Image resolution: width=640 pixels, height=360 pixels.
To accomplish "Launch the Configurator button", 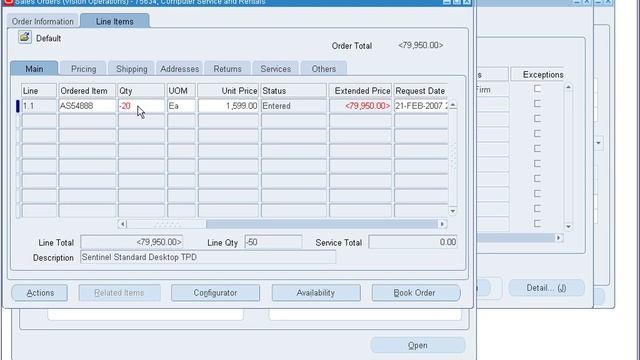I will point(215,293).
